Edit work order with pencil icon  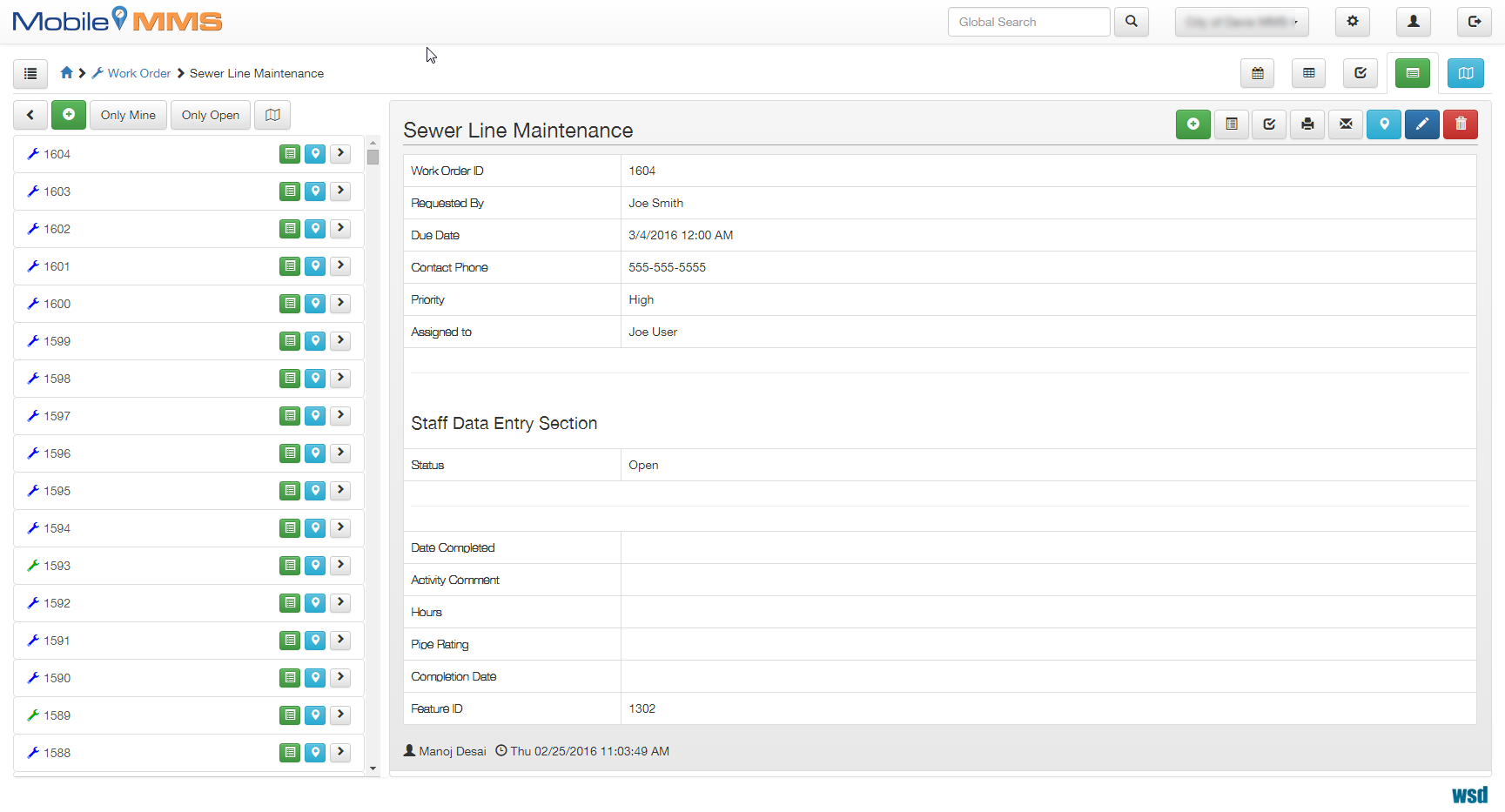tap(1421, 124)
